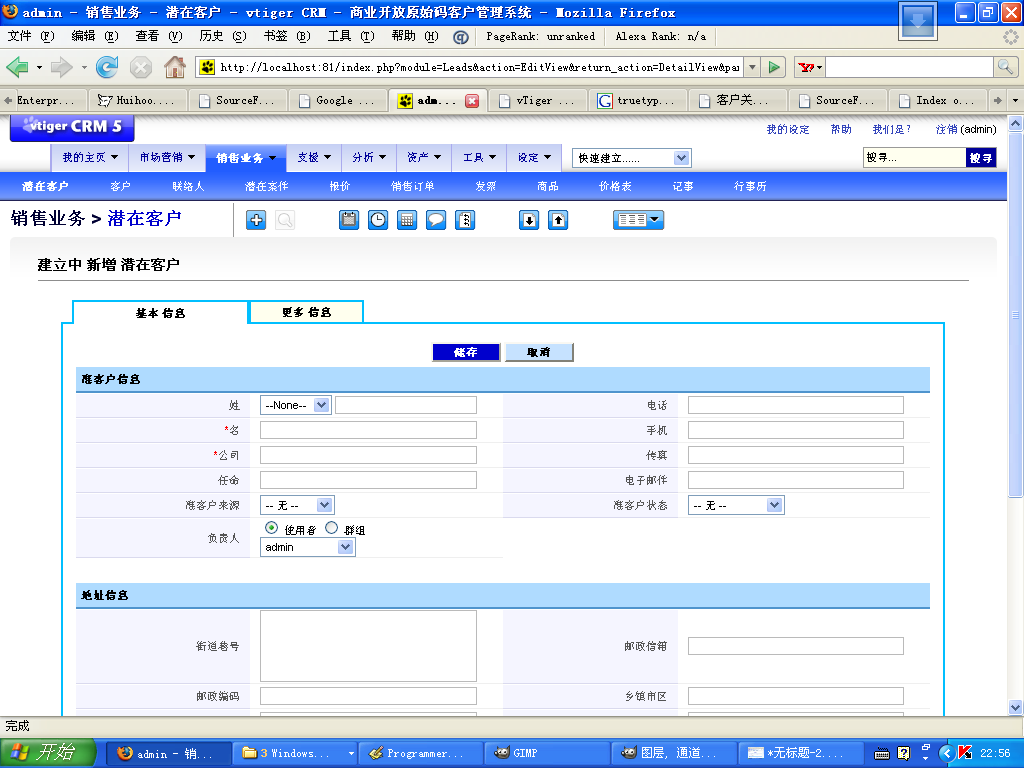Open the calculator icon in the toolbar
Image resolution: width=1024 pixels, height=768 pixels.
tap(407, 220)
